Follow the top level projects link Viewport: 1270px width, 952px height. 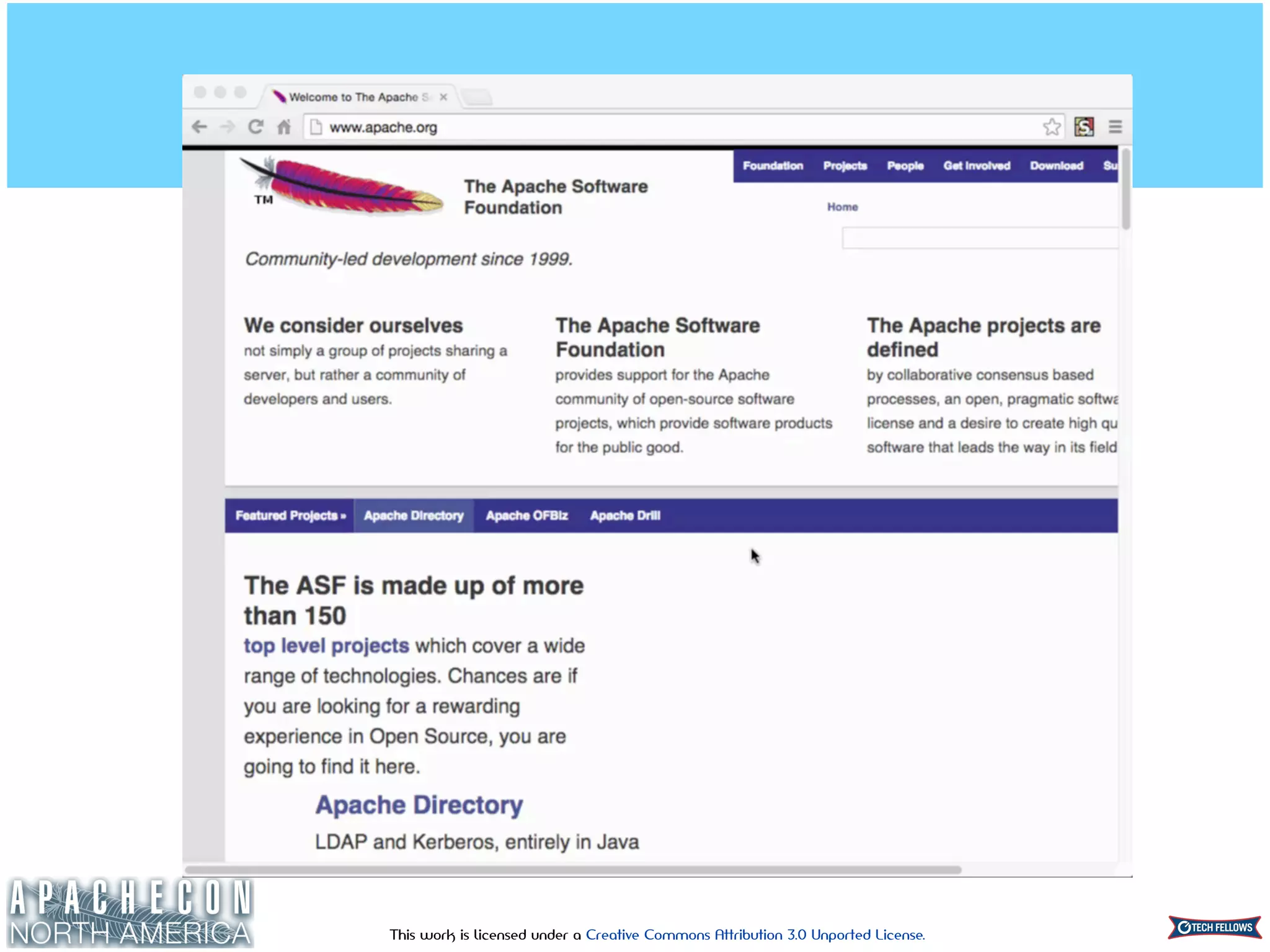tap(326, 646)
